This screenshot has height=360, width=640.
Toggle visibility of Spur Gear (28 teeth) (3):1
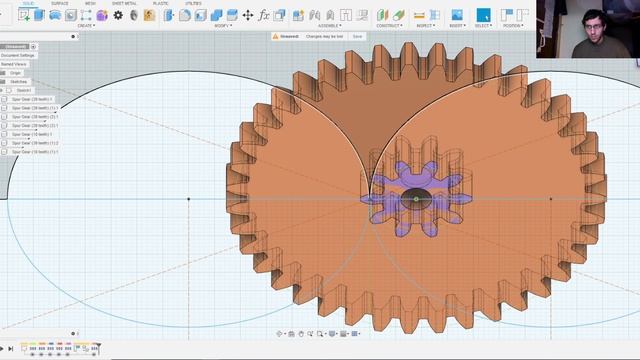click(4, 126)
